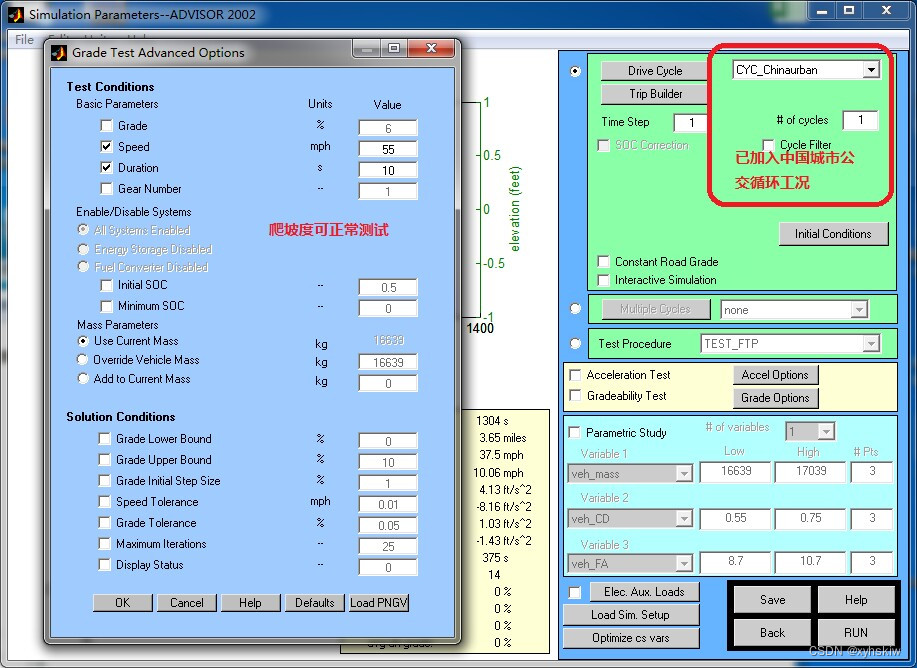Disable the Duration checkbox
This screenshot has height=668, width=917.
point(106,167)
